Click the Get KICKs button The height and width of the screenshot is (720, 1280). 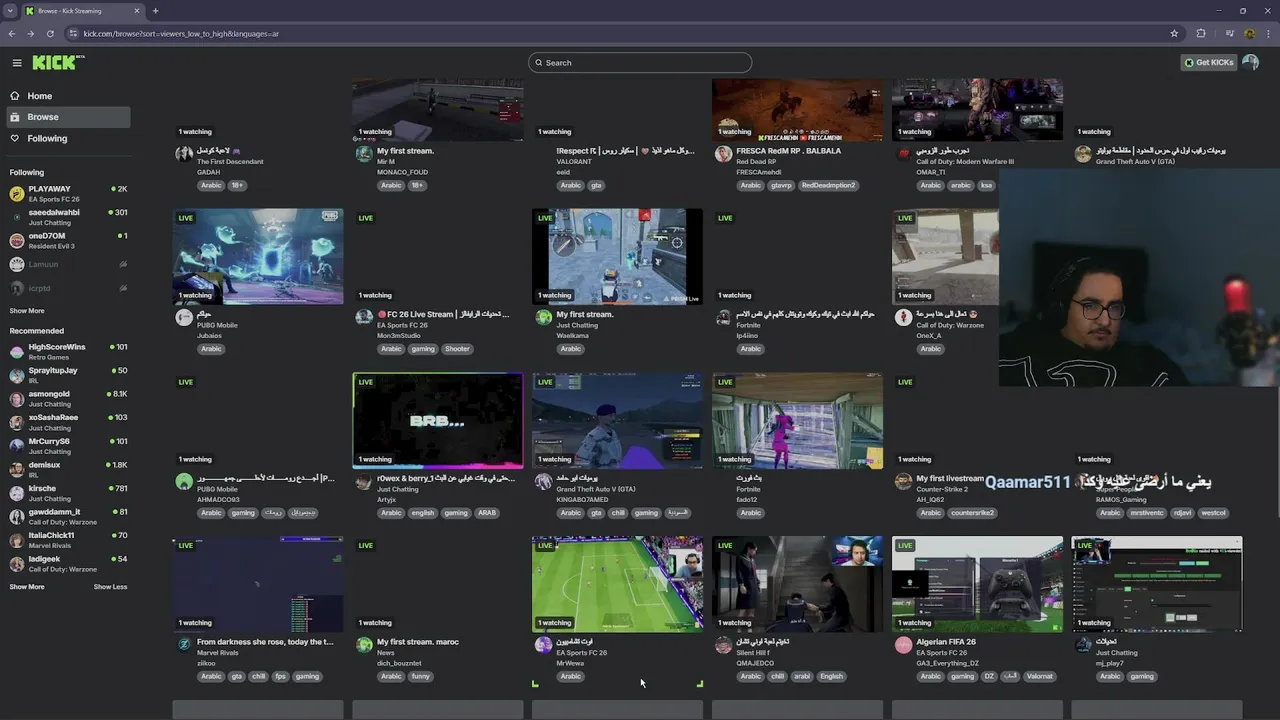[x=1209, y=62]
